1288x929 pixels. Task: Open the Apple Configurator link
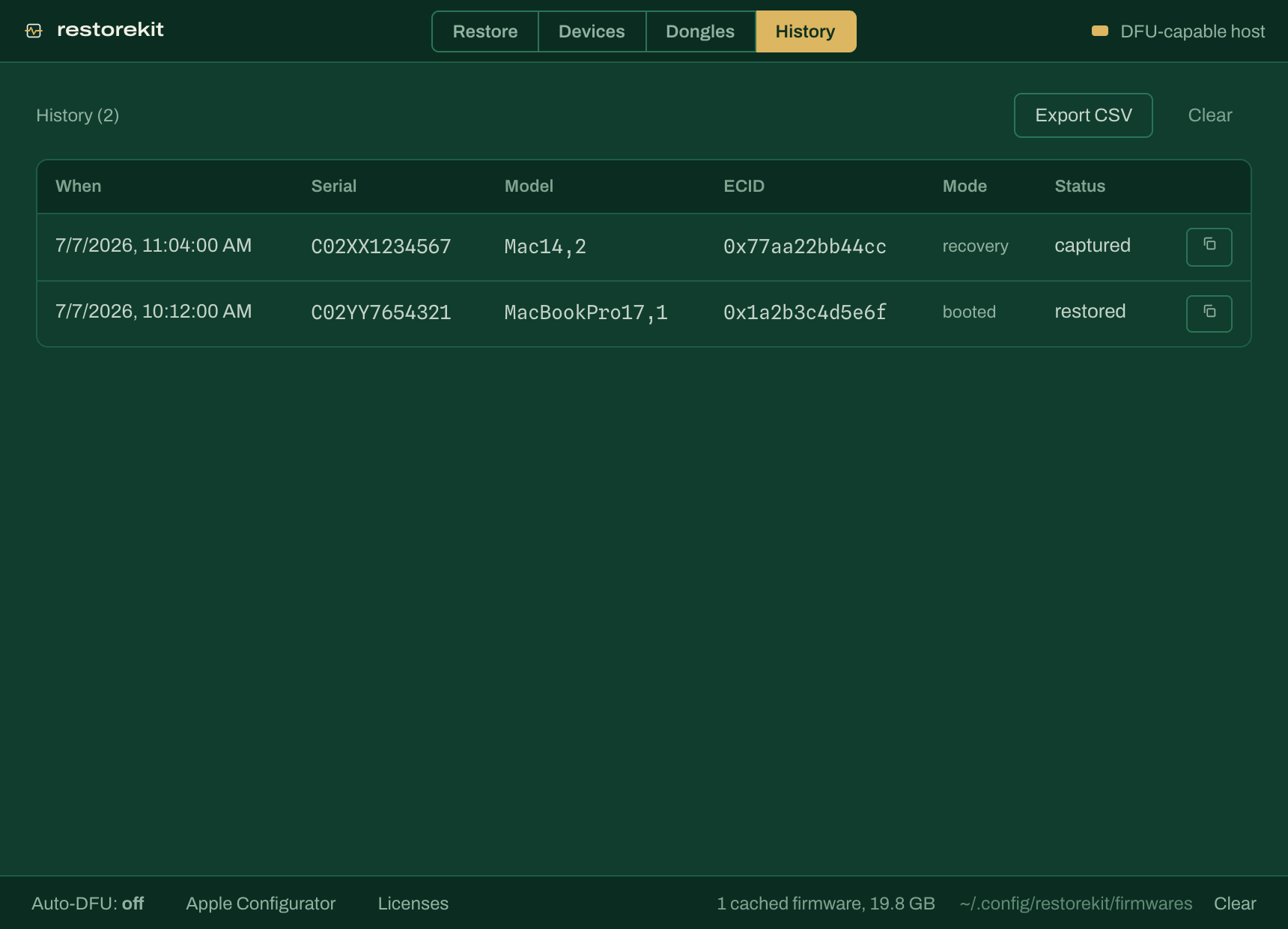[261, 904]
